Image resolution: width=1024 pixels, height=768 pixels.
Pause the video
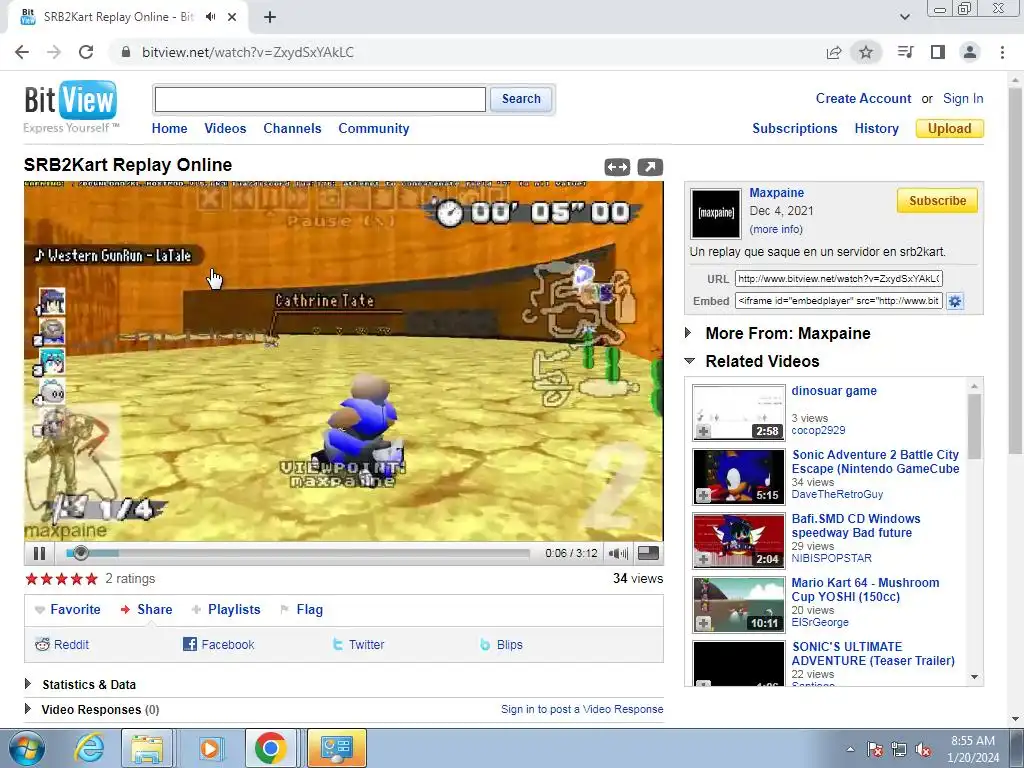click(x=39, y=553)
